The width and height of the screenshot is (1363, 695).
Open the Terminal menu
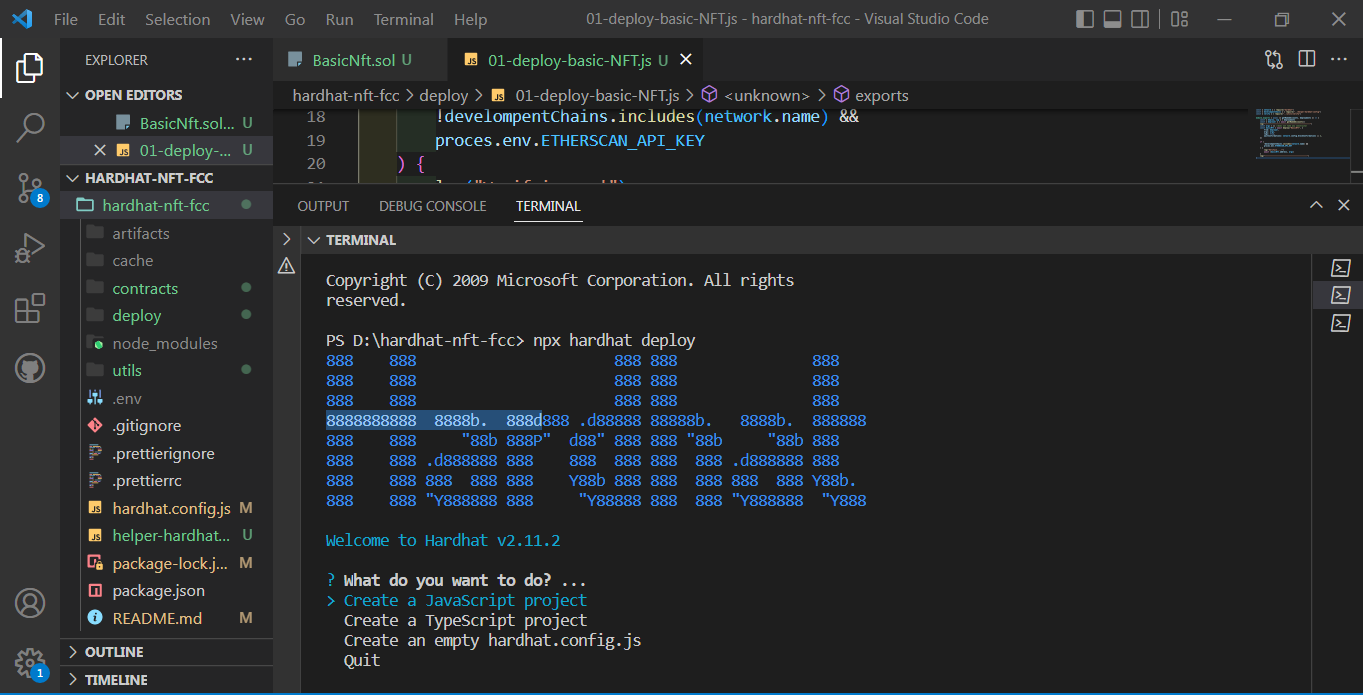point(404,19)
